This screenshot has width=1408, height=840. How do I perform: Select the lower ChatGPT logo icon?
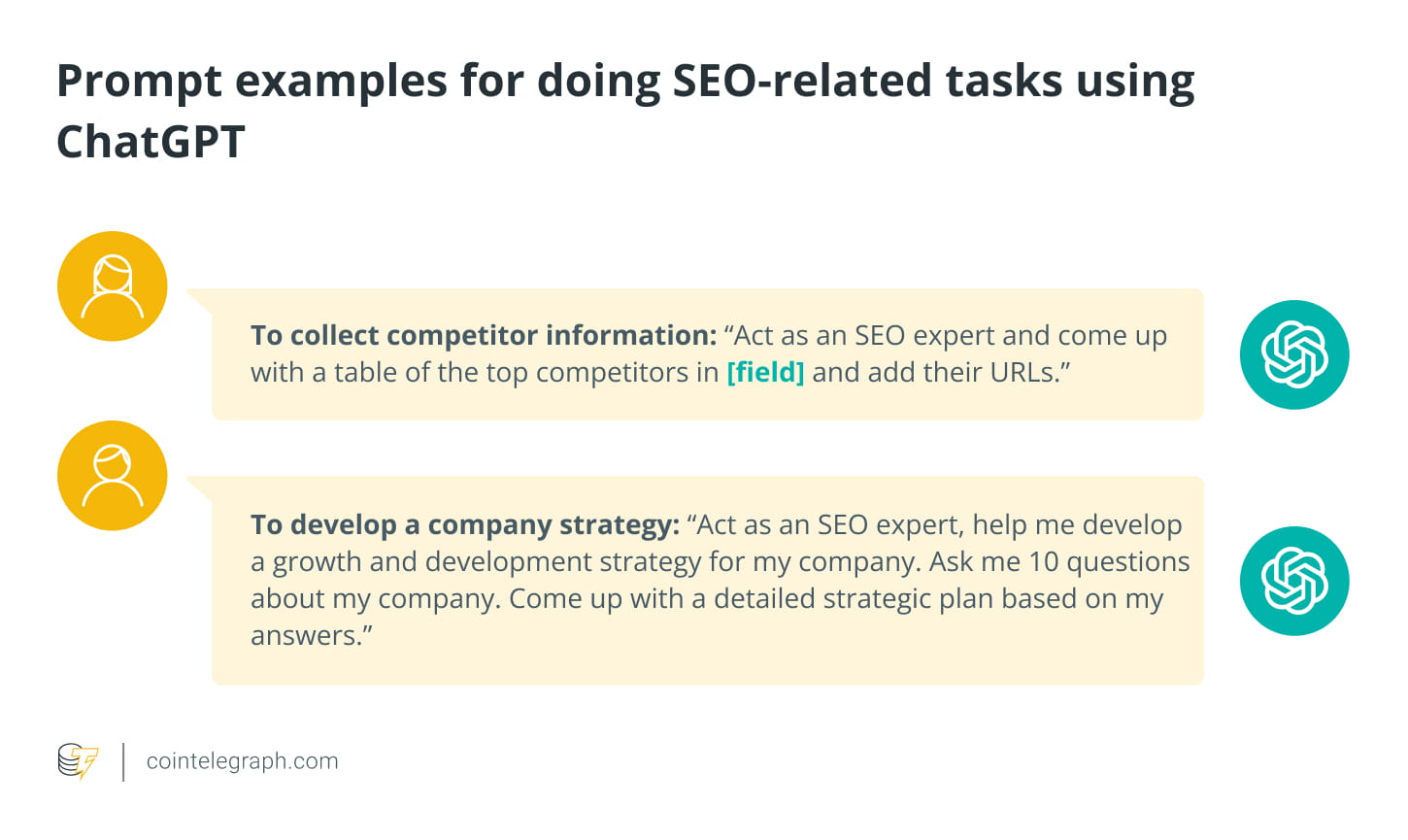(x=1294, y=581)
